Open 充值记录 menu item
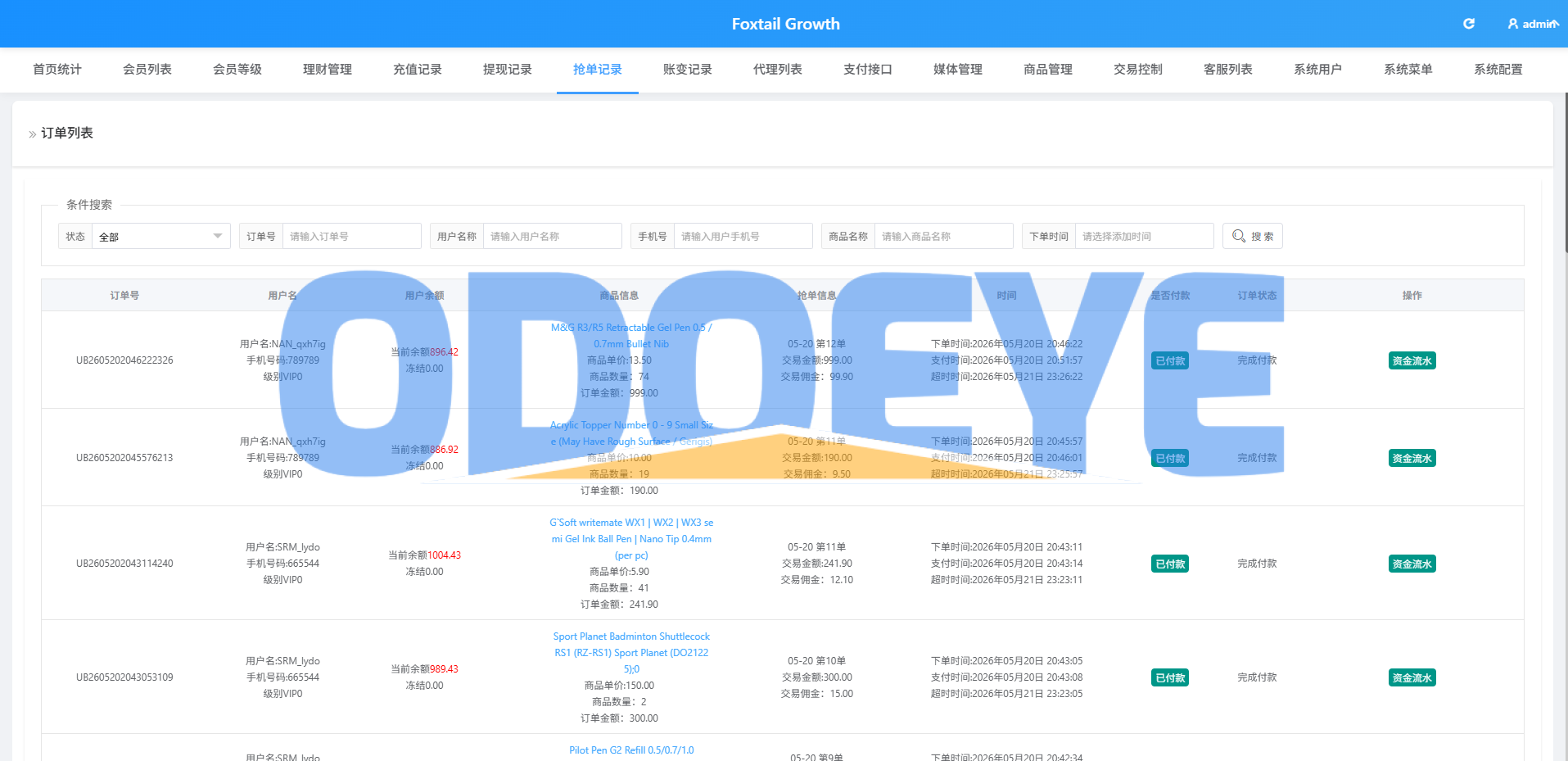The image size is (1568, 761). [418, 70]
